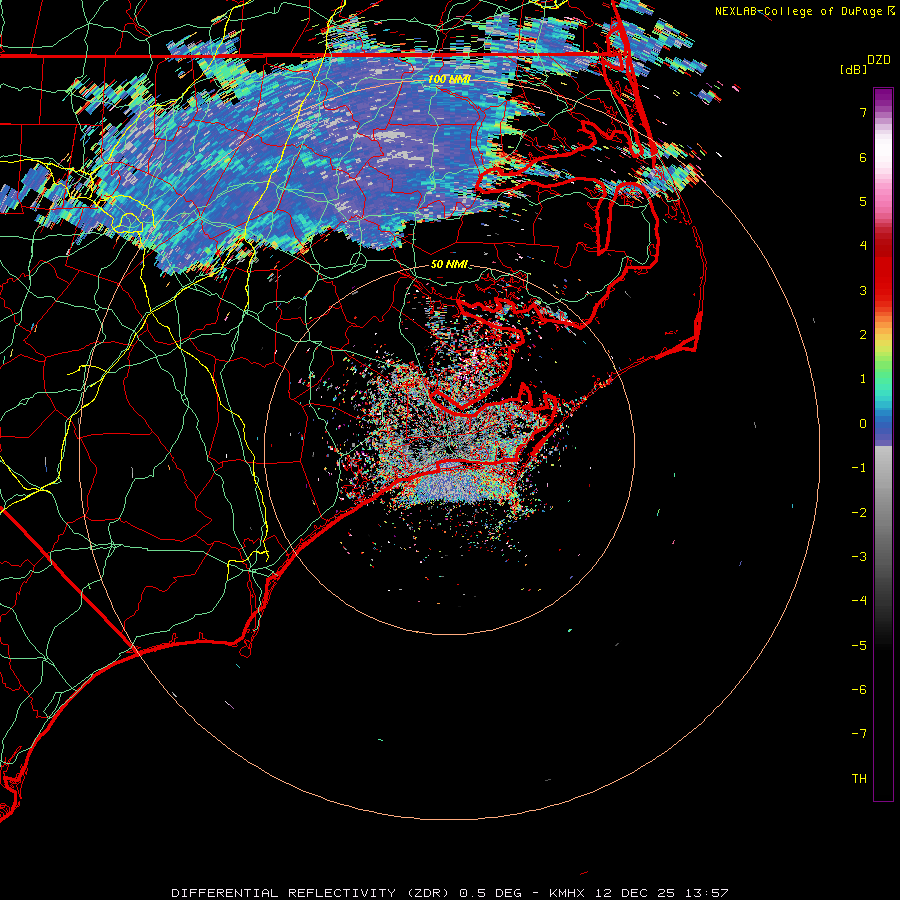Click the 6 dB scale value
The width and height of the screenshot is (900, 900).
[863, 157]
